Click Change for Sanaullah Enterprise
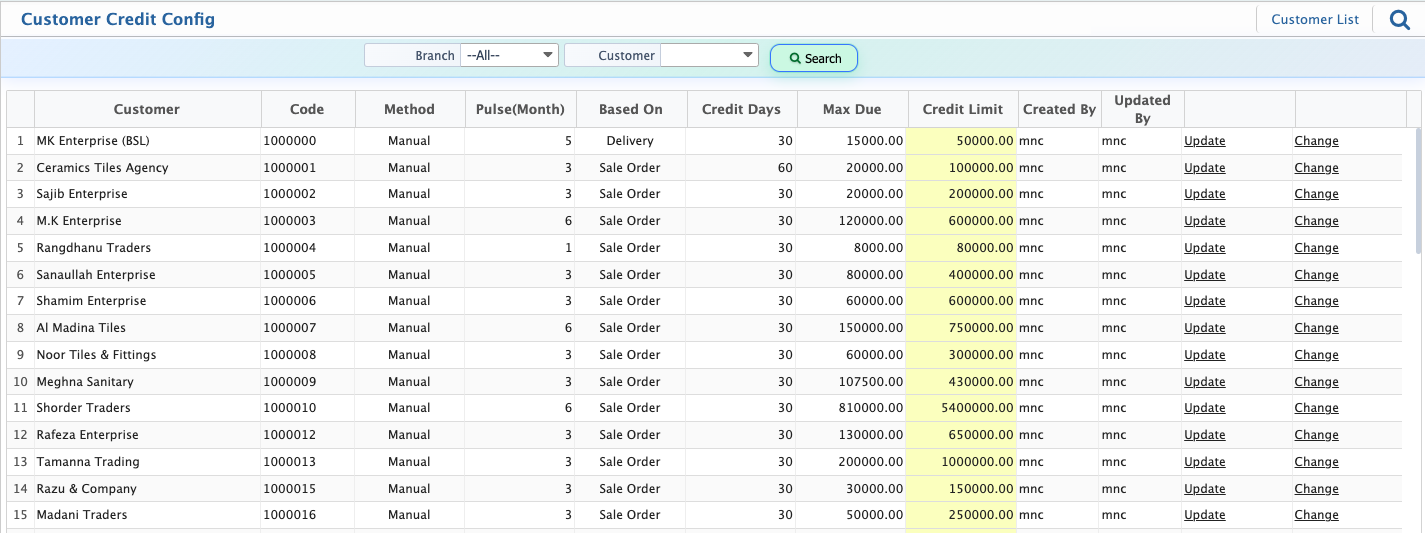This screenshot has width=1425, height=533. (x=1316, y=275)
